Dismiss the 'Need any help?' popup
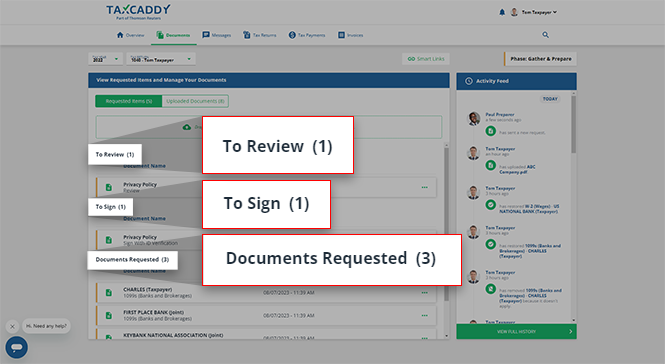Viewport: 665px width, 364px height. 12,326
